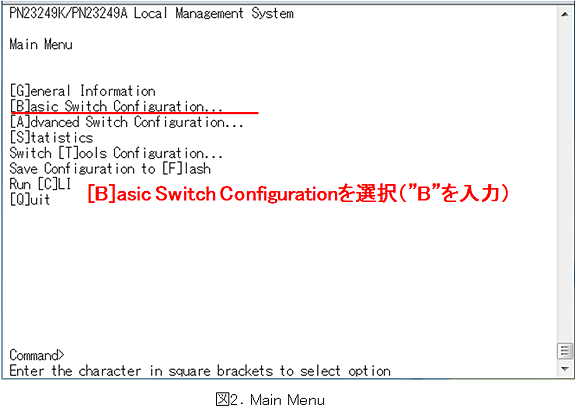Select Switch [T]ools Configuration entry

click(x=116, y=153)
